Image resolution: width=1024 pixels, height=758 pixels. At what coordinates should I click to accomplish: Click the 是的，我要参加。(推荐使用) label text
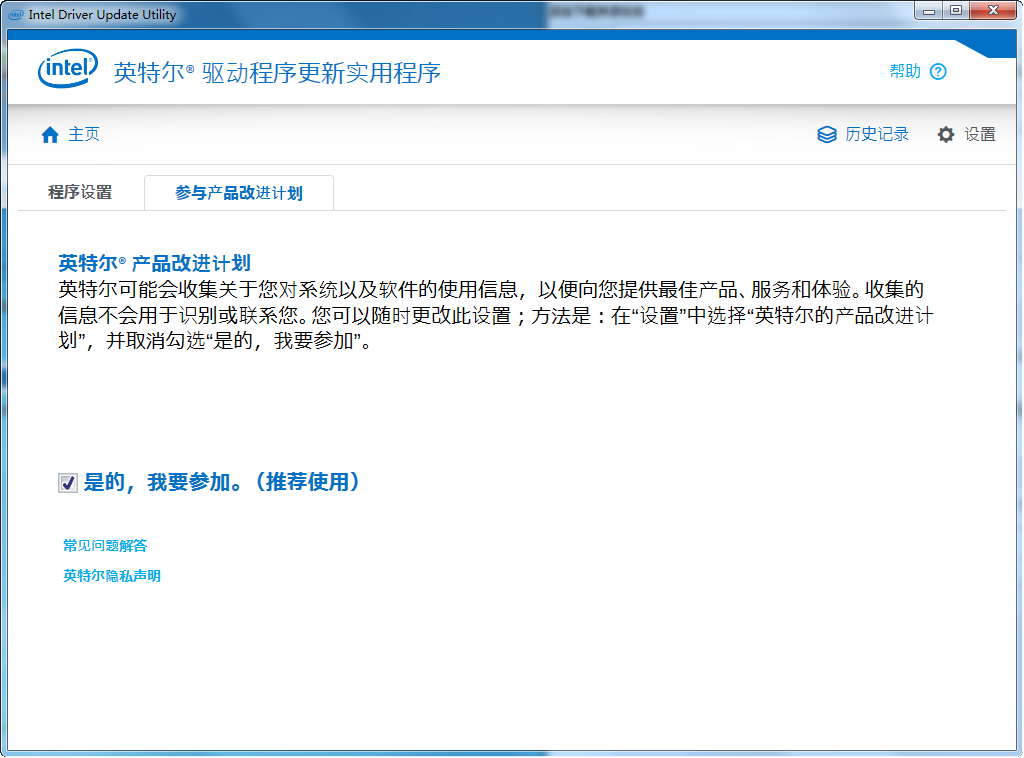click(x=221, y=482)
